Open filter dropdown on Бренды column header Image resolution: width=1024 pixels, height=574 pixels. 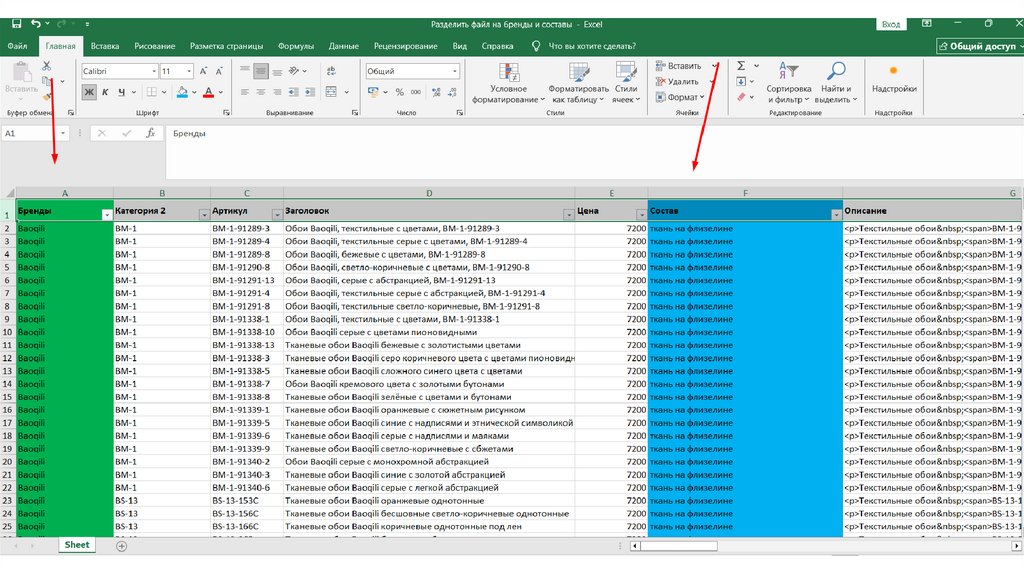106,214
